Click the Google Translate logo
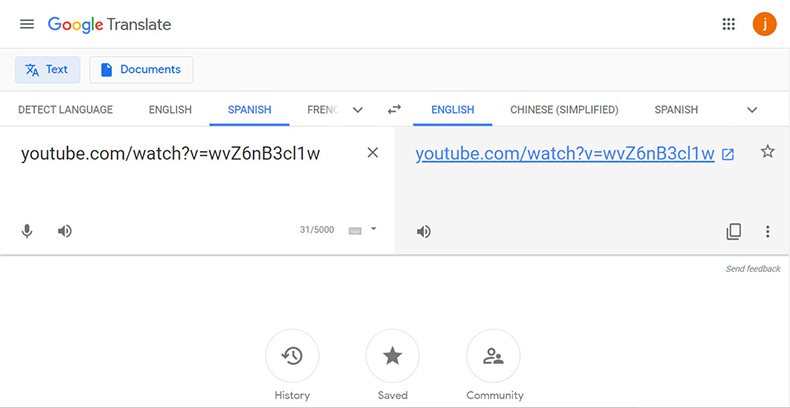 pyautogui.click(x=109, y=24)
